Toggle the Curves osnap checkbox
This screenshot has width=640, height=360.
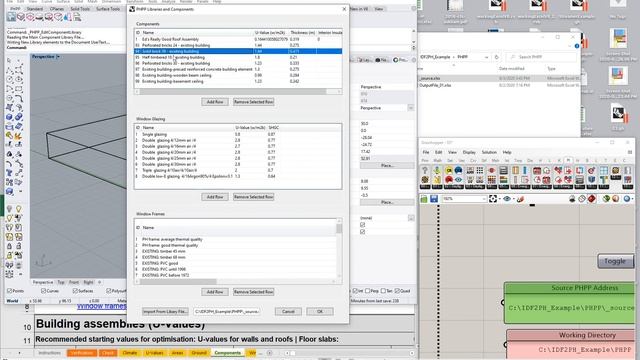(x=43, y=291)
